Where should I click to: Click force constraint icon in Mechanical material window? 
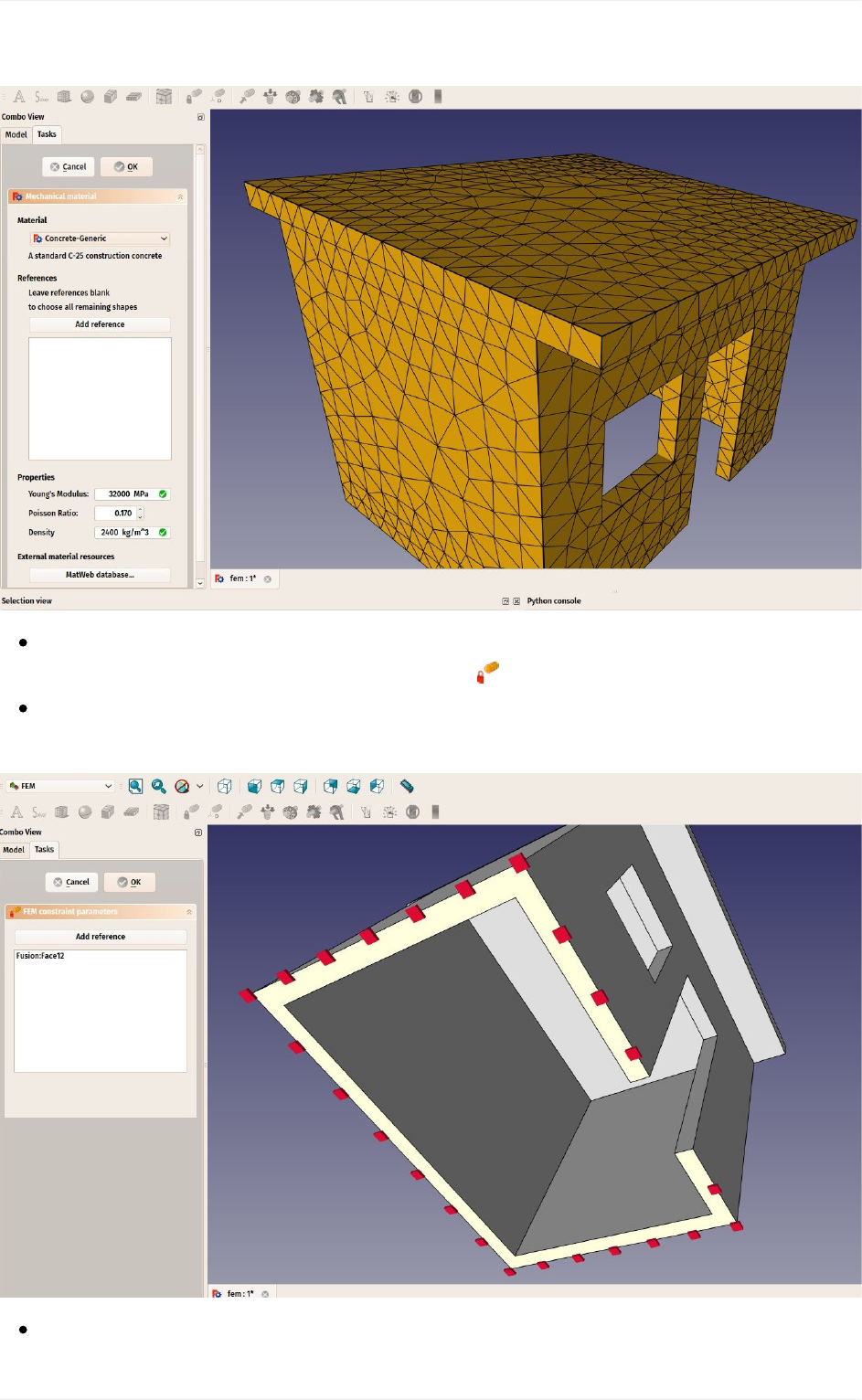coord(247,96)
